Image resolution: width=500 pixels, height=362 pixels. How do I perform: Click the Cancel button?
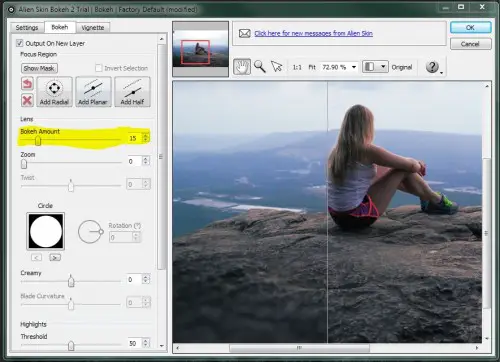[470, 44]
